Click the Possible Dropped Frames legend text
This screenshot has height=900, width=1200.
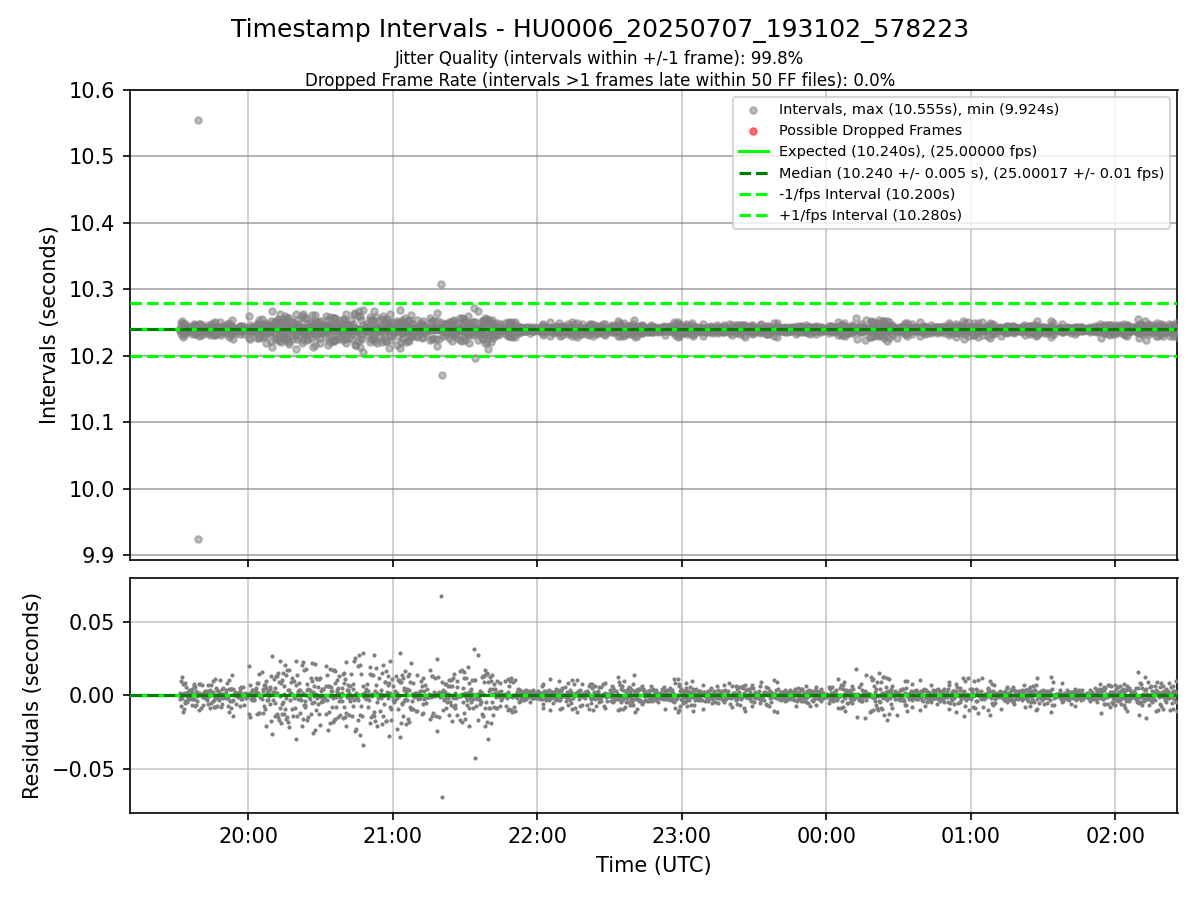click(x=870, y=130)
